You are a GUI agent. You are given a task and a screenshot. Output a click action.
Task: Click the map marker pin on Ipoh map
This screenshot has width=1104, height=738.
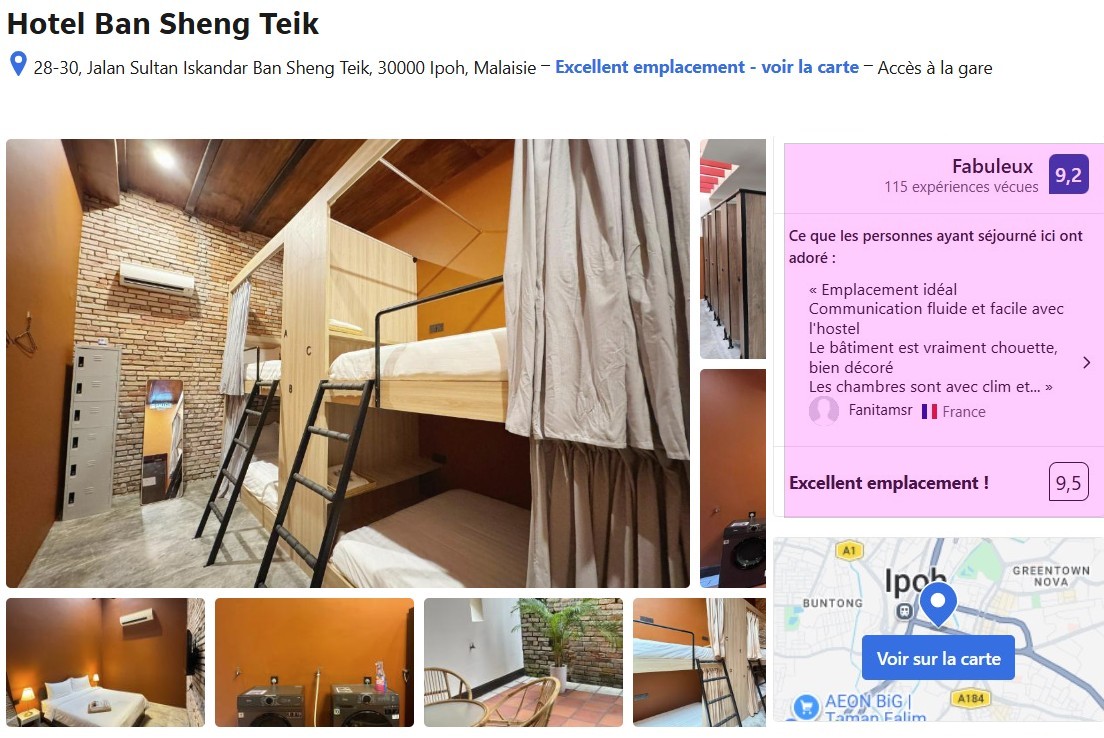(938, 604)
